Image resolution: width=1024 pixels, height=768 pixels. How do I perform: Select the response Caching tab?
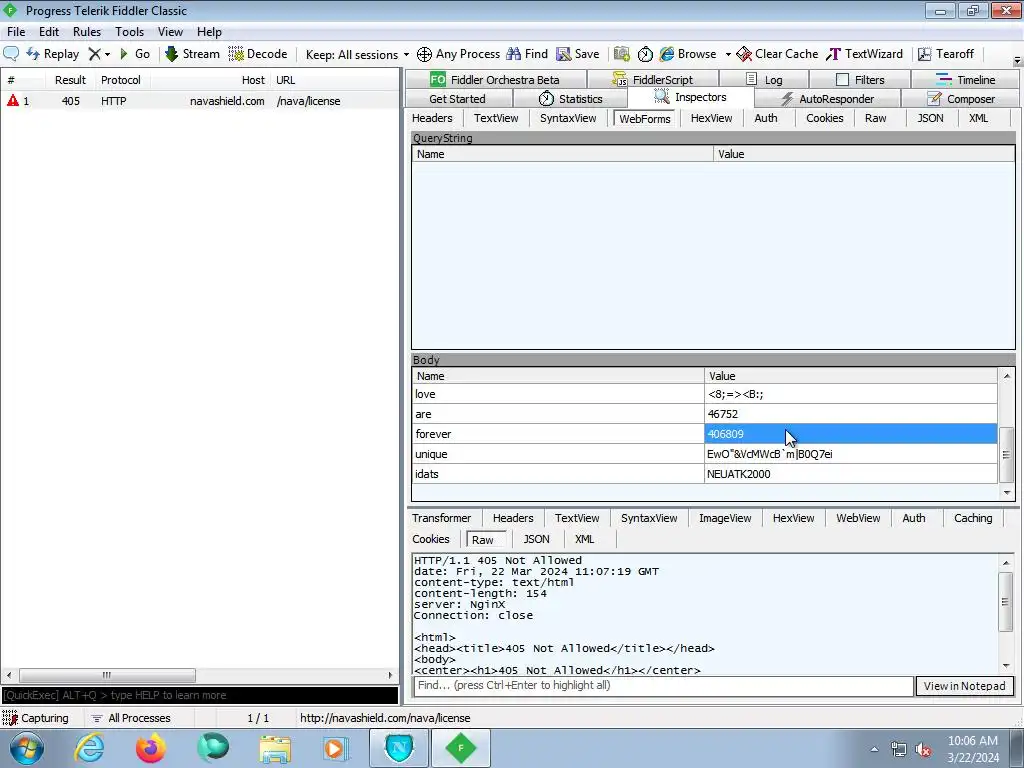pos(972,518)
